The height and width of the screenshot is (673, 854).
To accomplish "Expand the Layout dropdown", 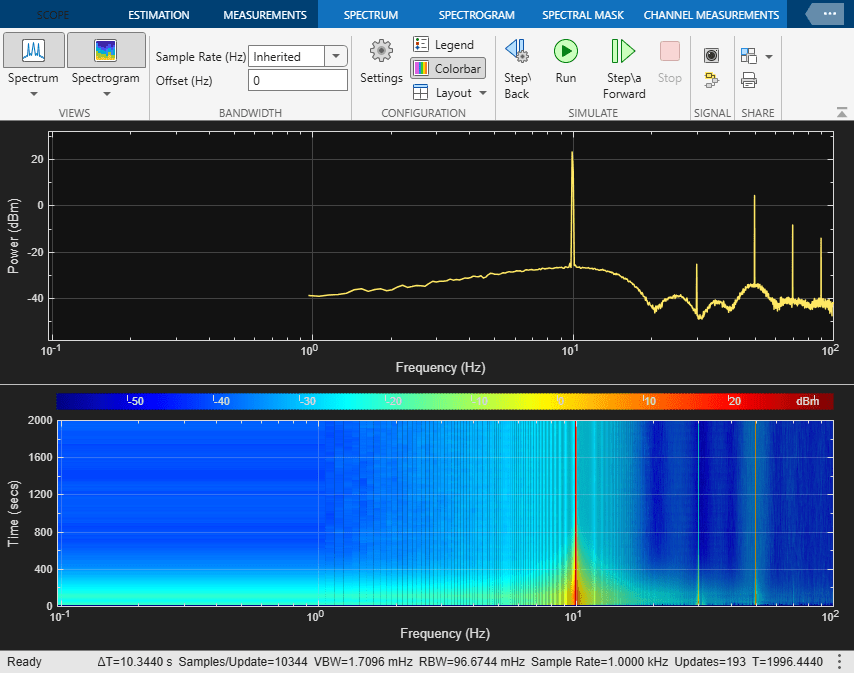I will coord(483,93).
